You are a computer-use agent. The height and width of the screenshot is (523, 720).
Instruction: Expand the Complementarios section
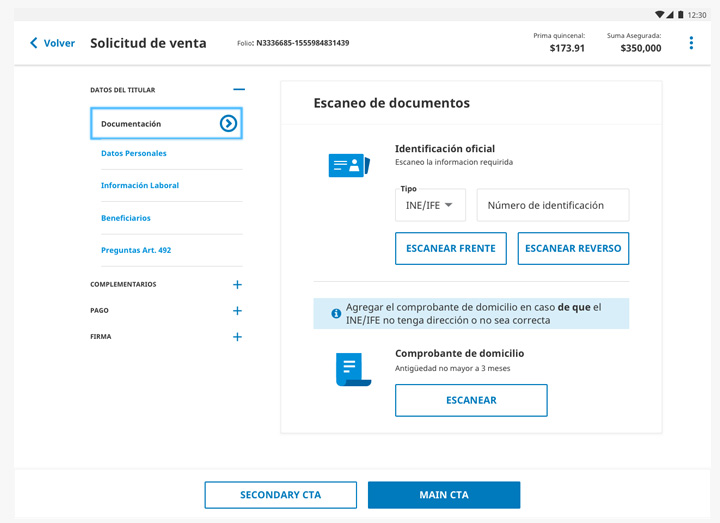point(237,285)
